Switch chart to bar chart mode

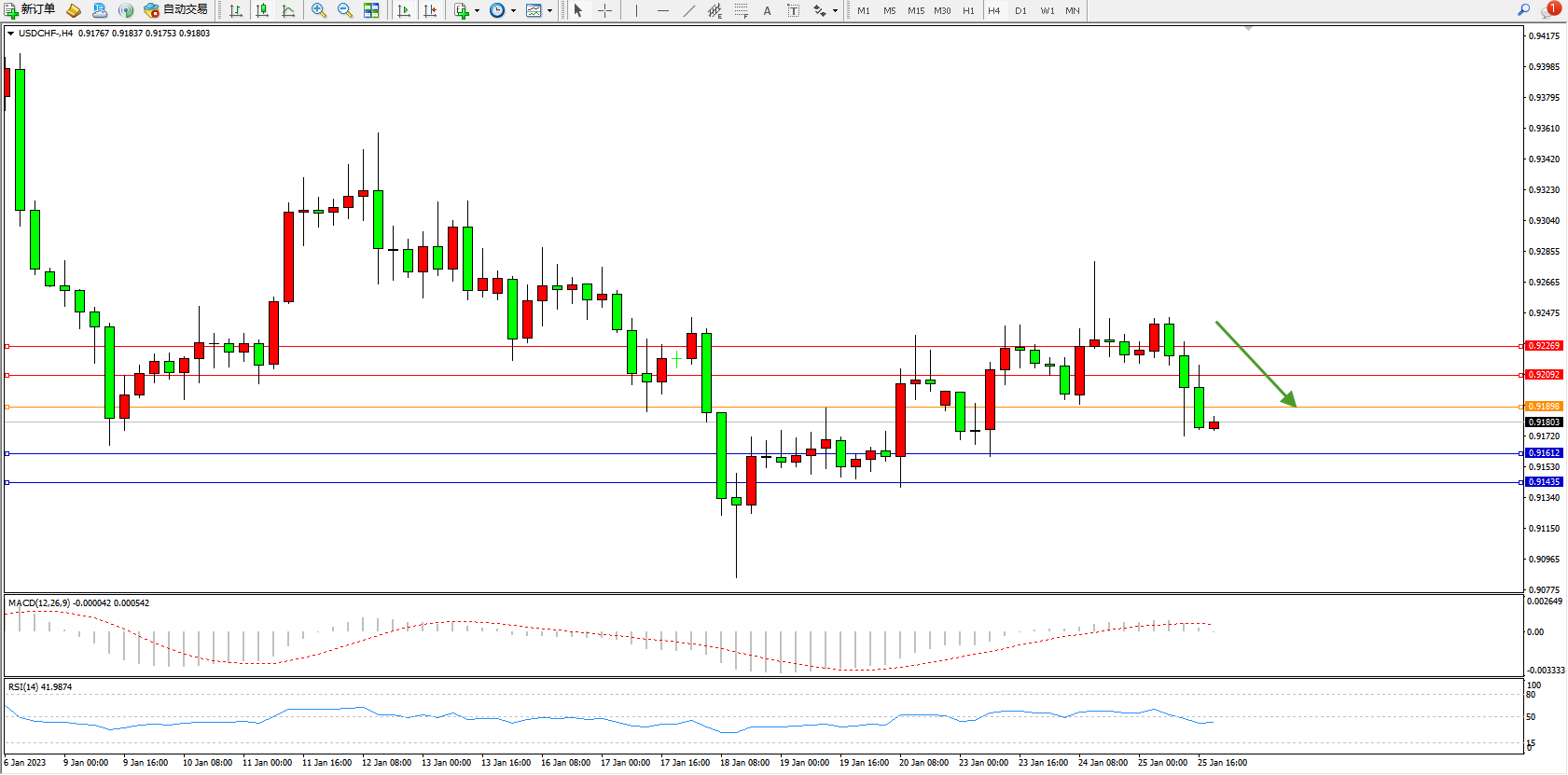pos(236,10)
